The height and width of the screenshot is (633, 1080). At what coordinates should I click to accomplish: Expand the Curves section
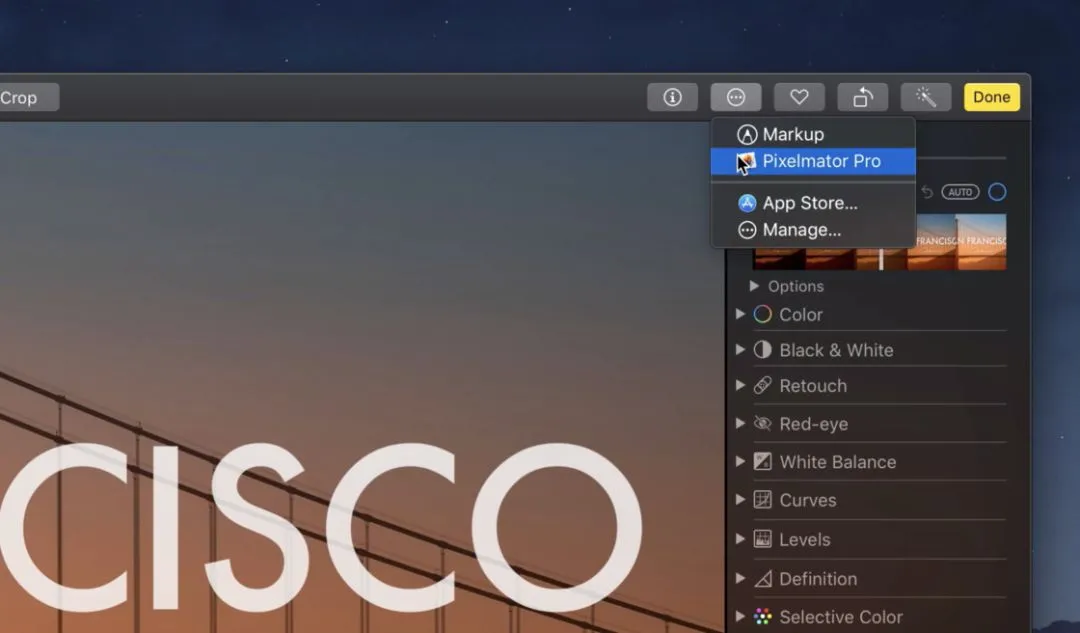(x=740, y=500)
